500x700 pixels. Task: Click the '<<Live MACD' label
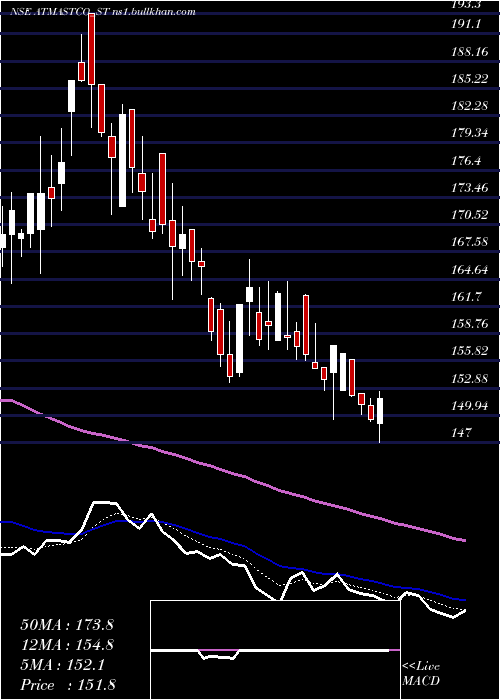[x=421, y=673]
